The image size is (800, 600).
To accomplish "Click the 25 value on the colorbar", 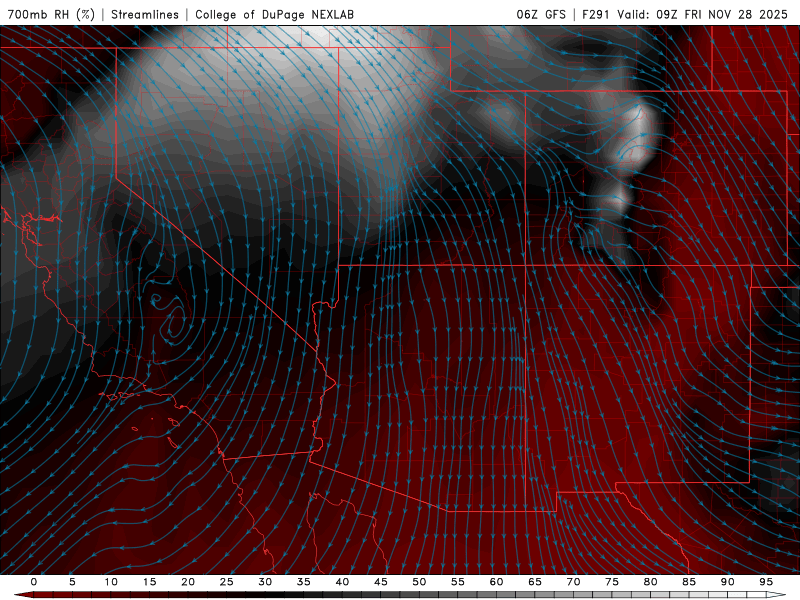I will click(x=227, y=582).
